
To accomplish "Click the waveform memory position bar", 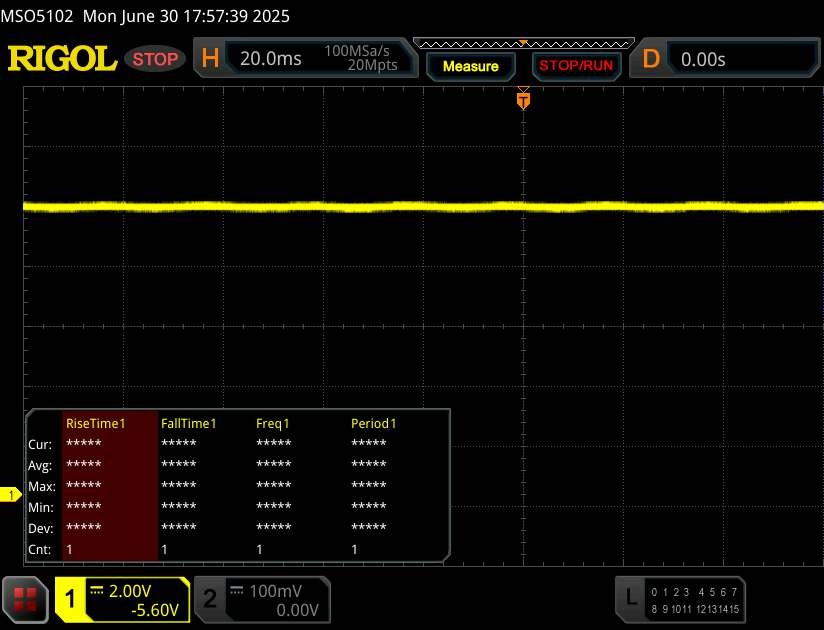I will coord(524,44).
